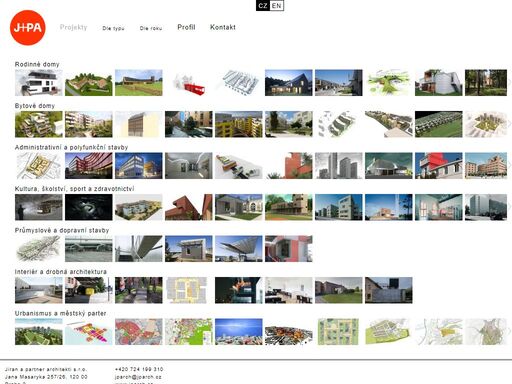This screenshot has width=512, height=384.
Task: Click the red J+PA logo
Action: pos(28,28)
